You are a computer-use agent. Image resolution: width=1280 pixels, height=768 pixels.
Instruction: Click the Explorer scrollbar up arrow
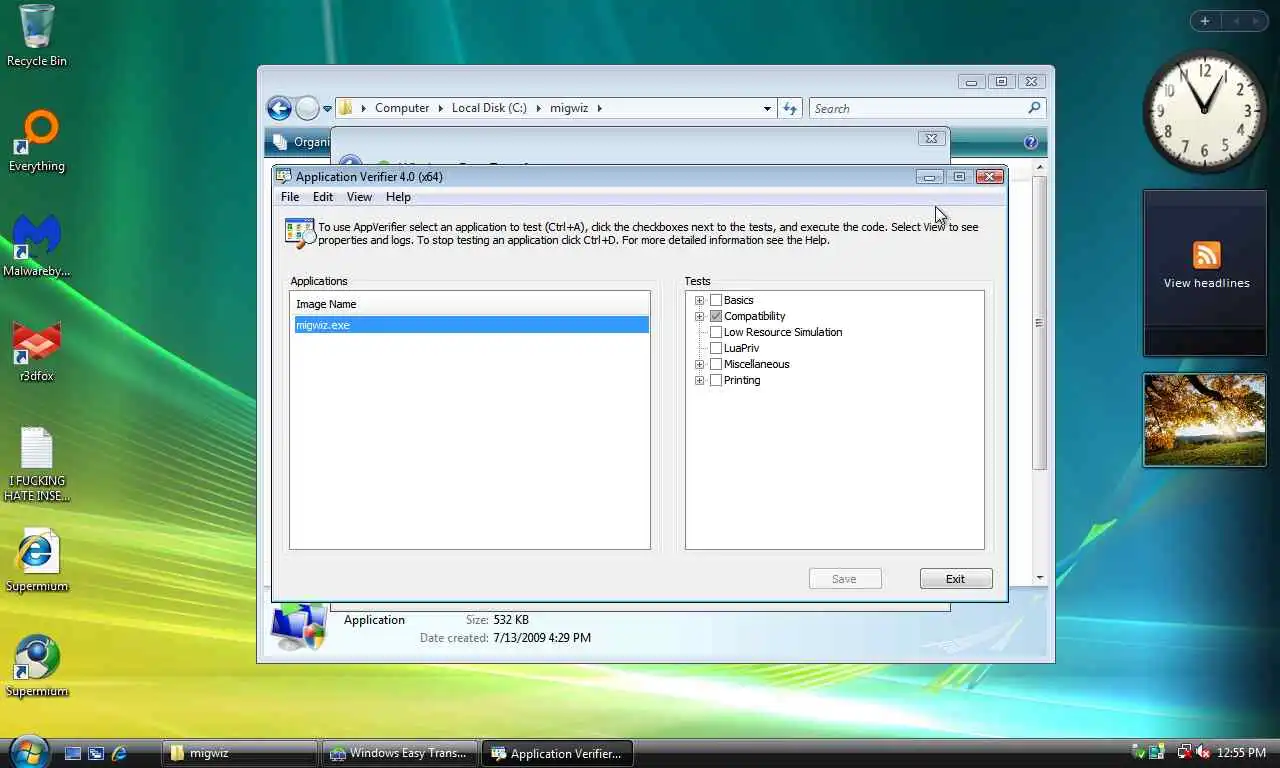point(1040,168)
